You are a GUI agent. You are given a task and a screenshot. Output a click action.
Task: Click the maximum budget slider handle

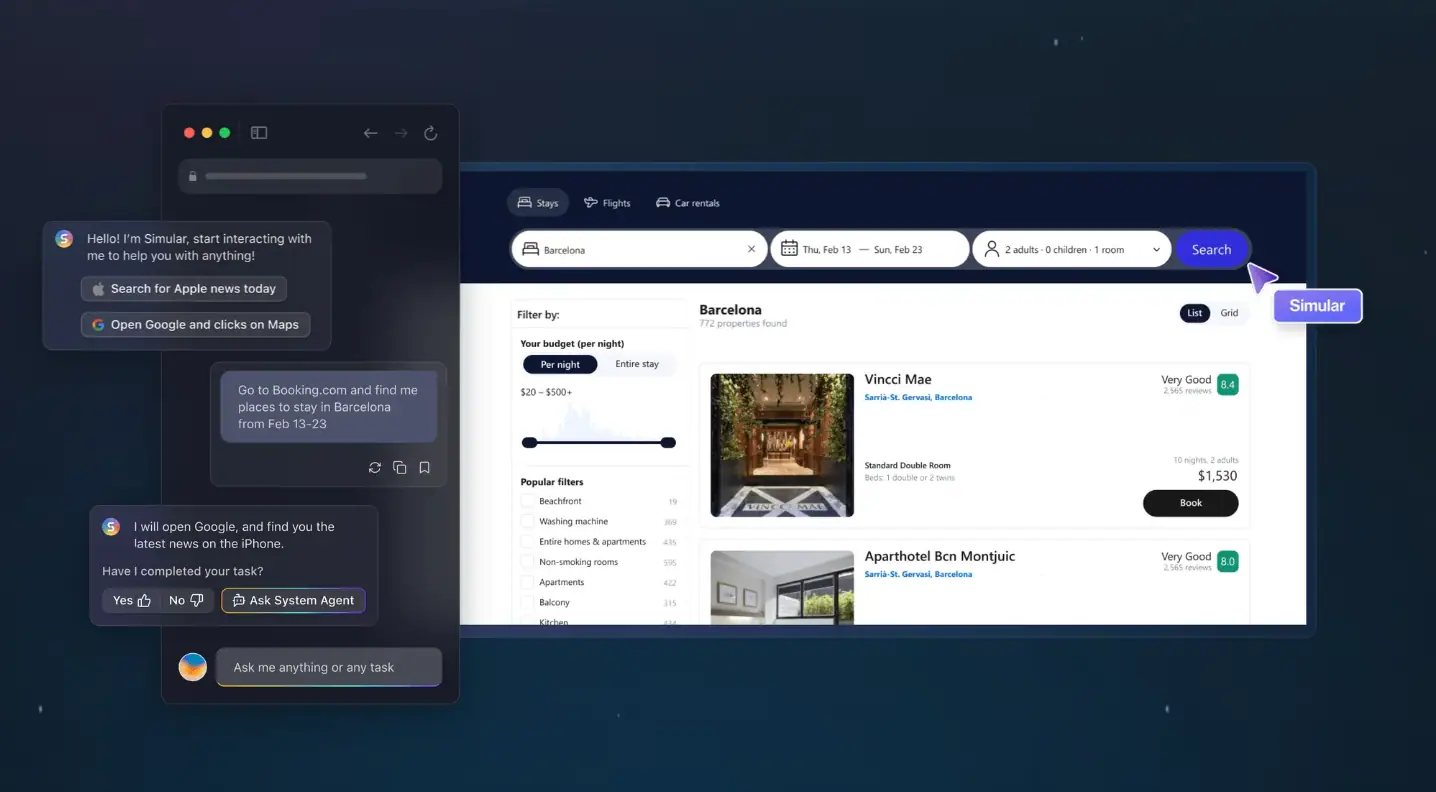[x=669, y=443]
